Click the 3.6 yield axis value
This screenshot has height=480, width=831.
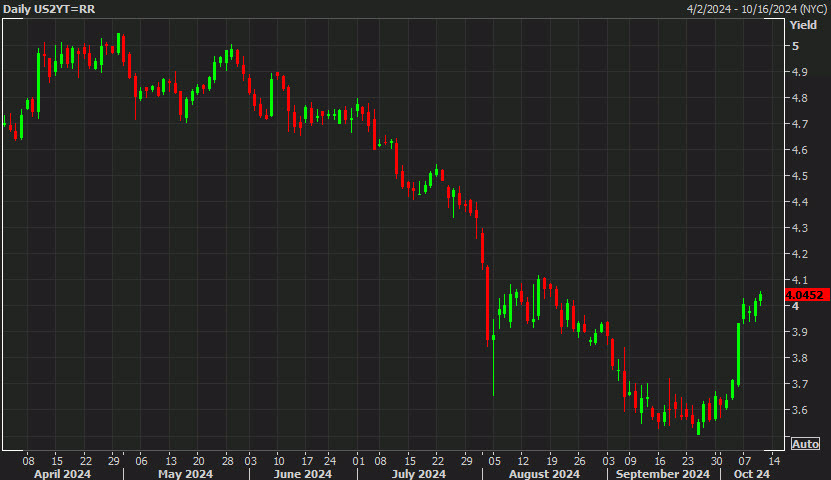[799, 410]
